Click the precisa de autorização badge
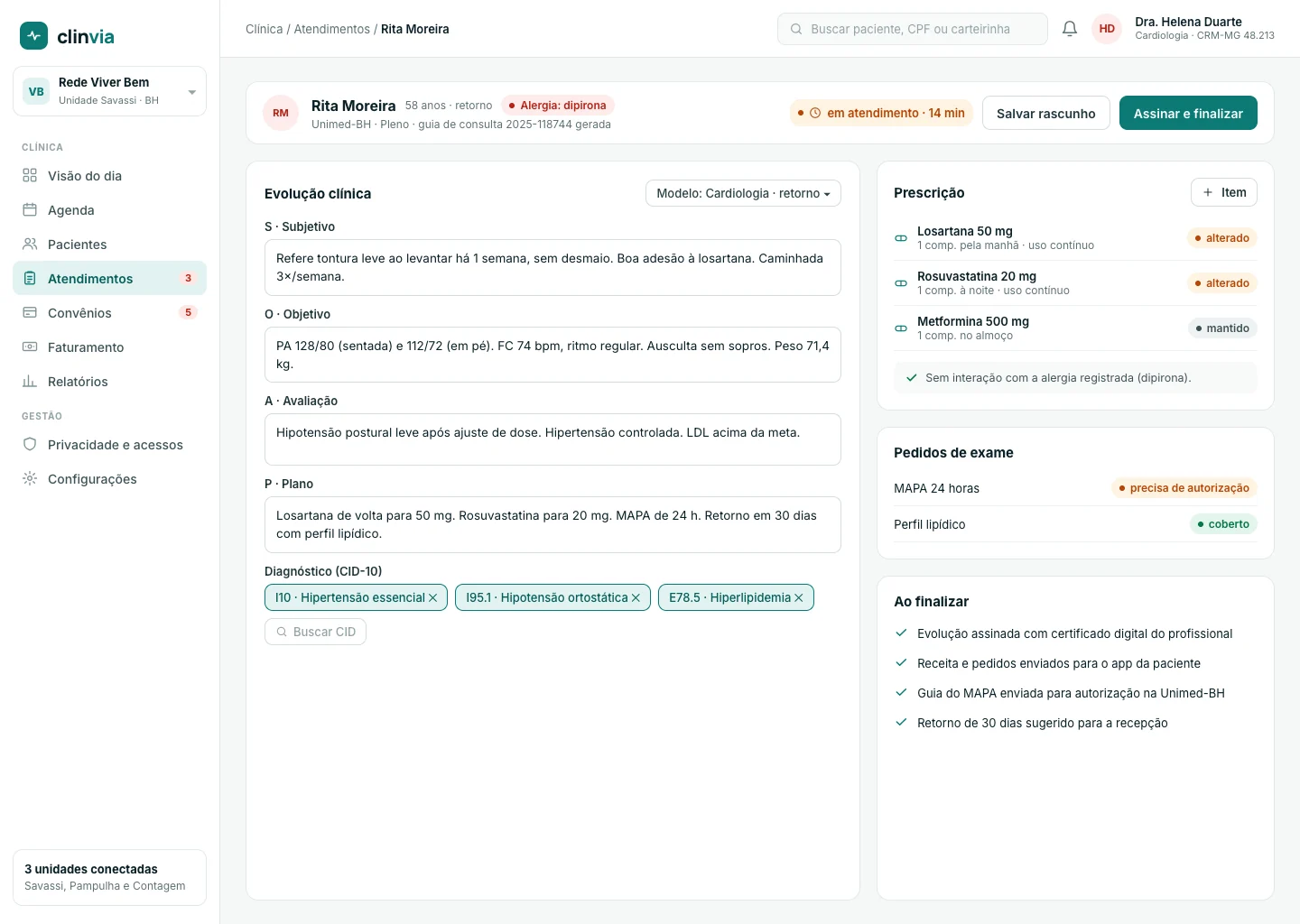 1184,488
